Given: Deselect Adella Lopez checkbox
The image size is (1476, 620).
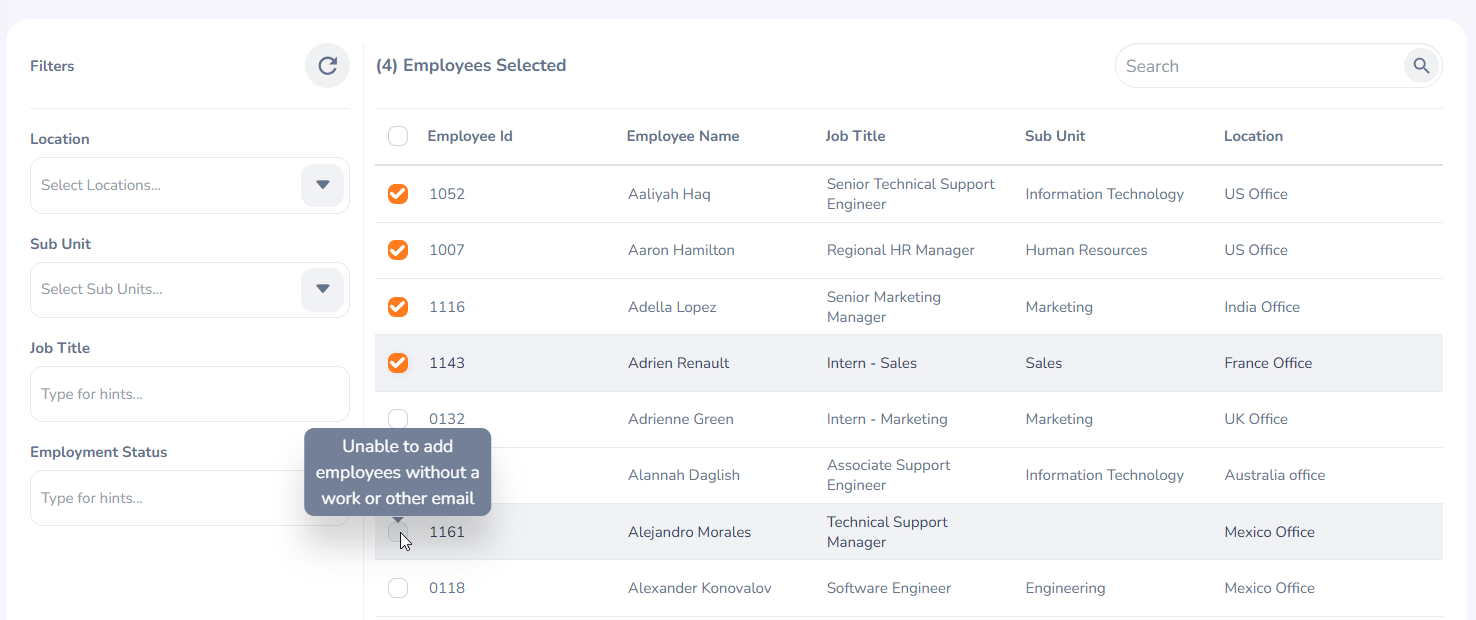Looking at the screenshot, I should coord(398,307).
